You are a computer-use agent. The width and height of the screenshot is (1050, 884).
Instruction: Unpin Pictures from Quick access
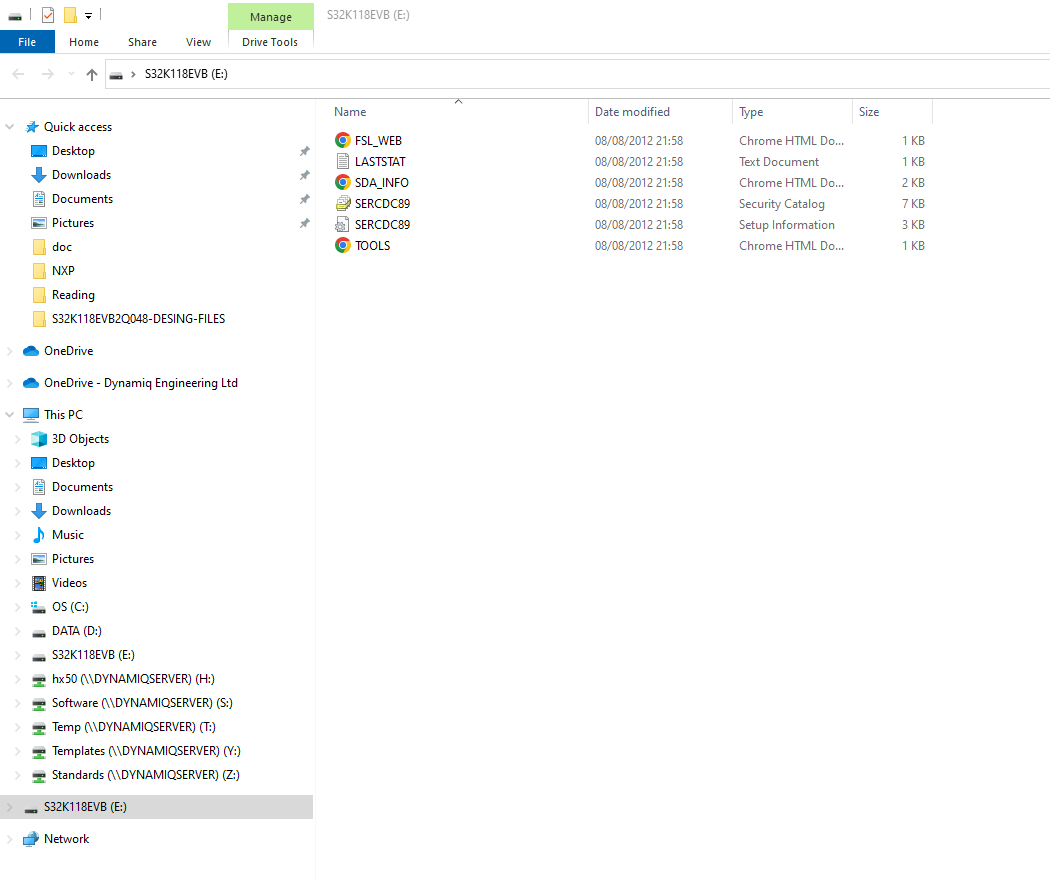tap(305, 222)
